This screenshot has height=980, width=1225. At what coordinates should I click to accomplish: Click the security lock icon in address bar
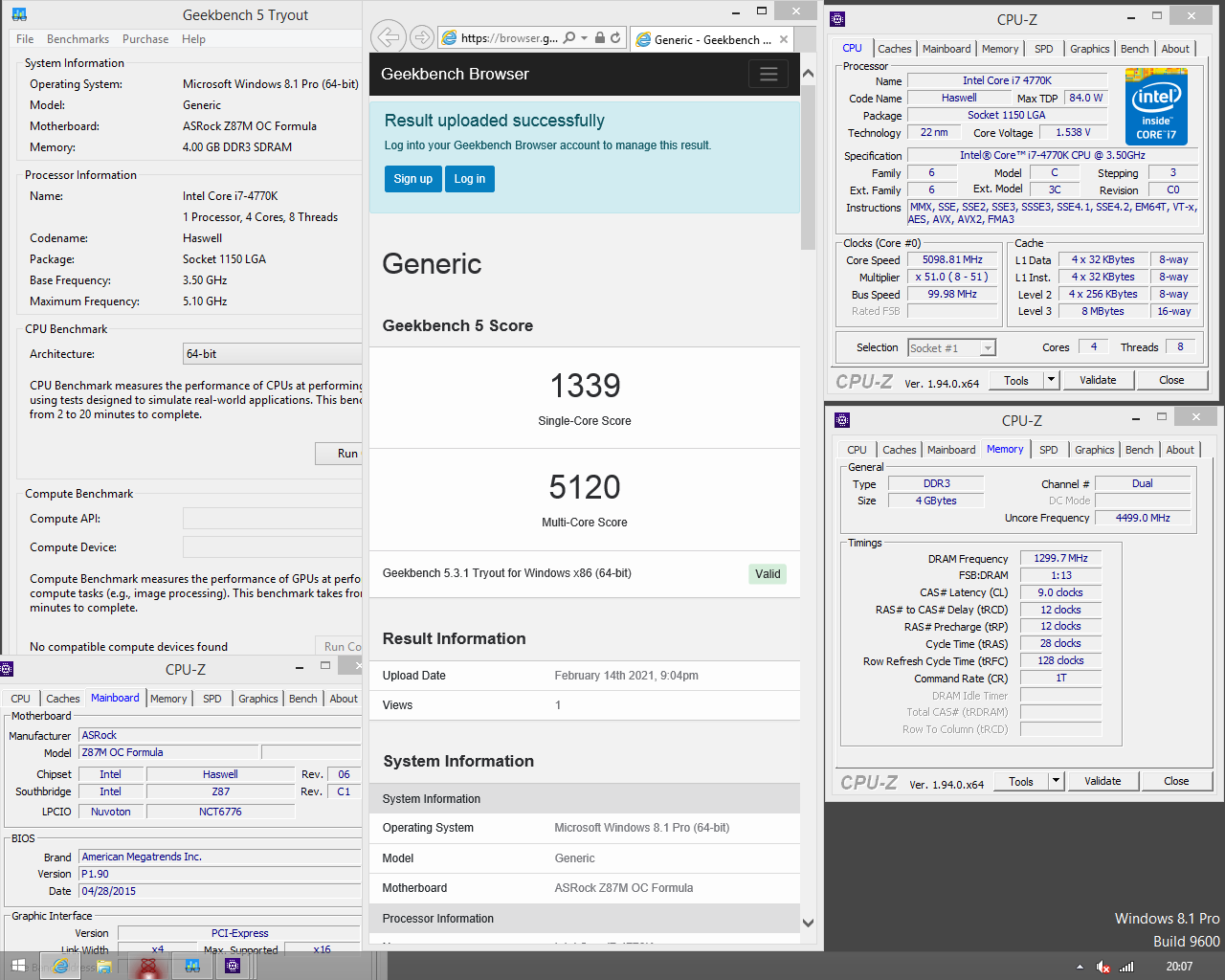click(x=599, y=37)
